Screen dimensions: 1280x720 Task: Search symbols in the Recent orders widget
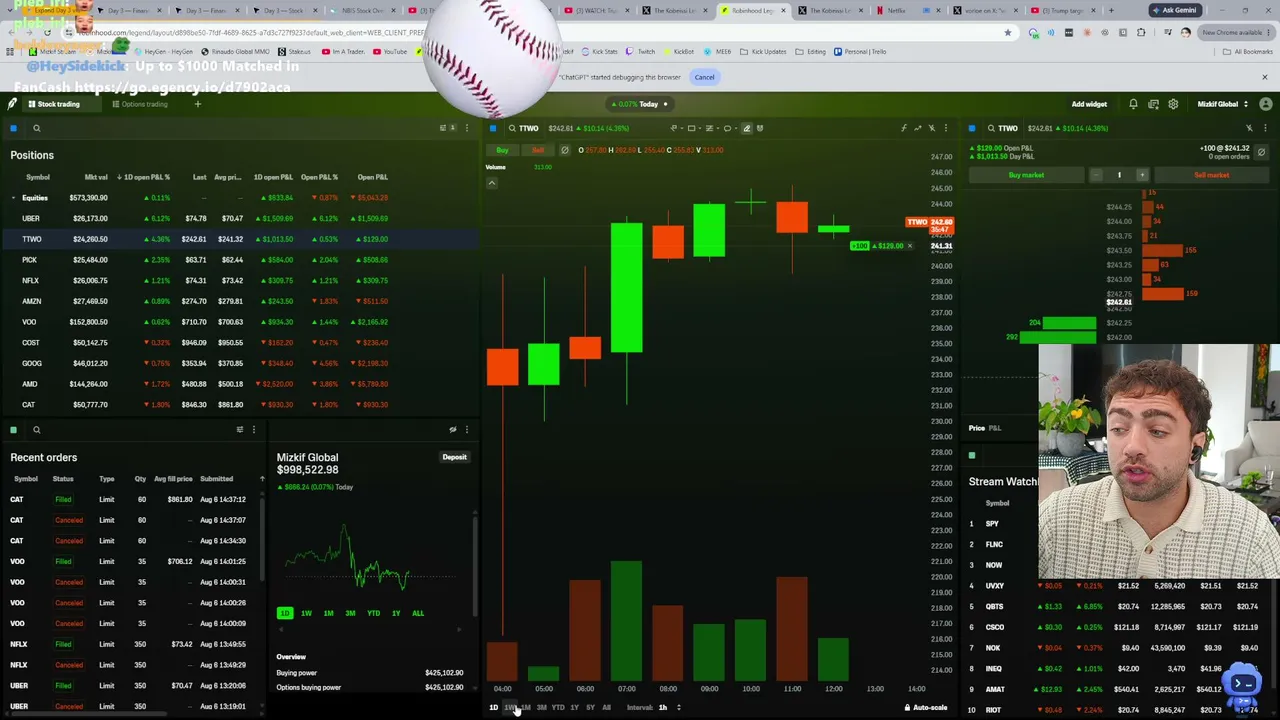pyautogui.click(x=36, y=430)
